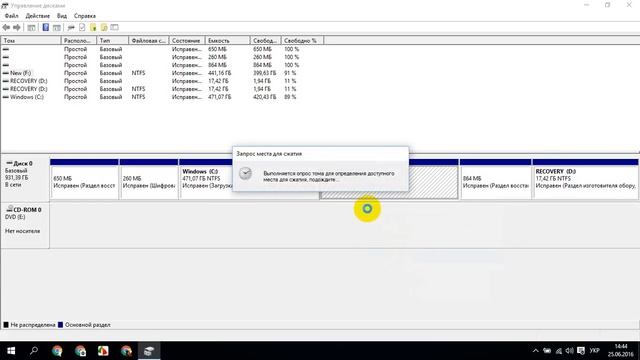
Task: Click the clock icon in the dialog
Action: click(246, 173)
